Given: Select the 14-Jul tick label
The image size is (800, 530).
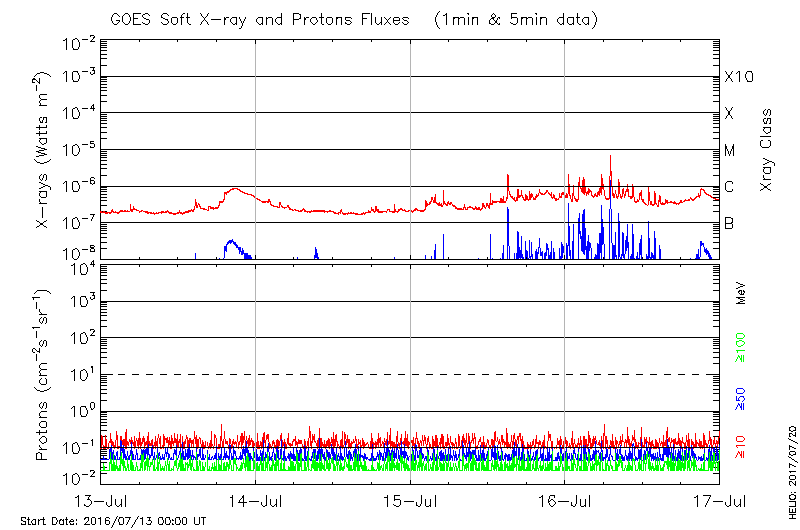Looking at the screenshot, I should pos(256,499).
